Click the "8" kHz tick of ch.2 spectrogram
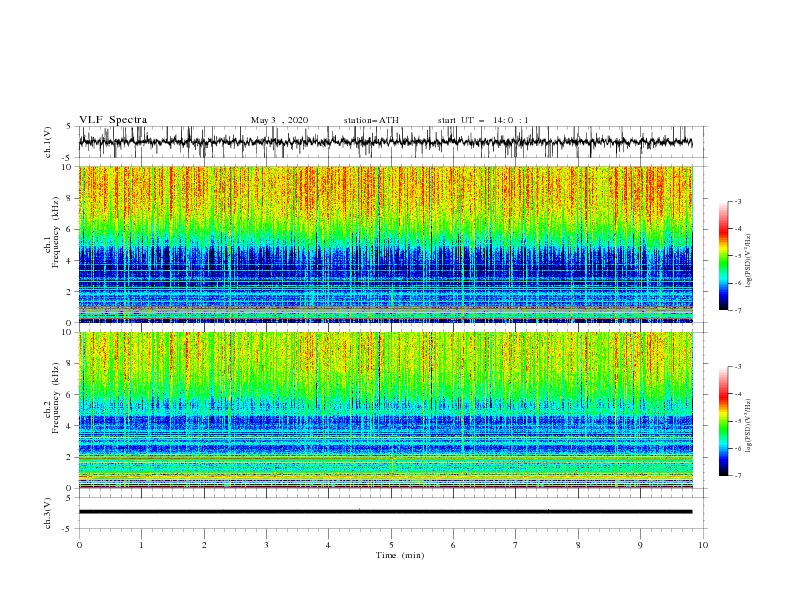The width and height of the screenshot is (792, 612). coord(69,364)
